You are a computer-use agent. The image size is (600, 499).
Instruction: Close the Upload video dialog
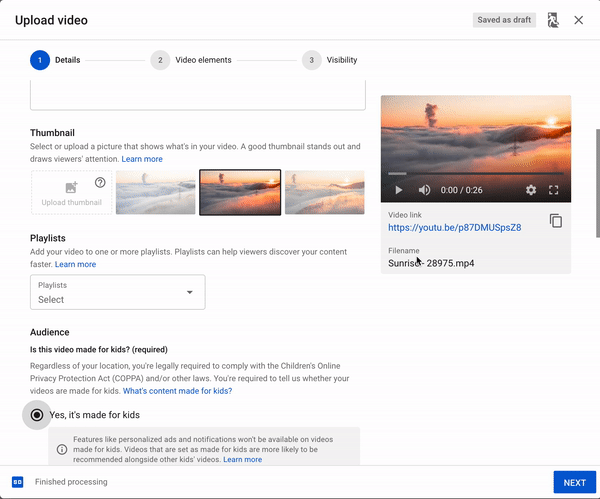pos(579,20)
